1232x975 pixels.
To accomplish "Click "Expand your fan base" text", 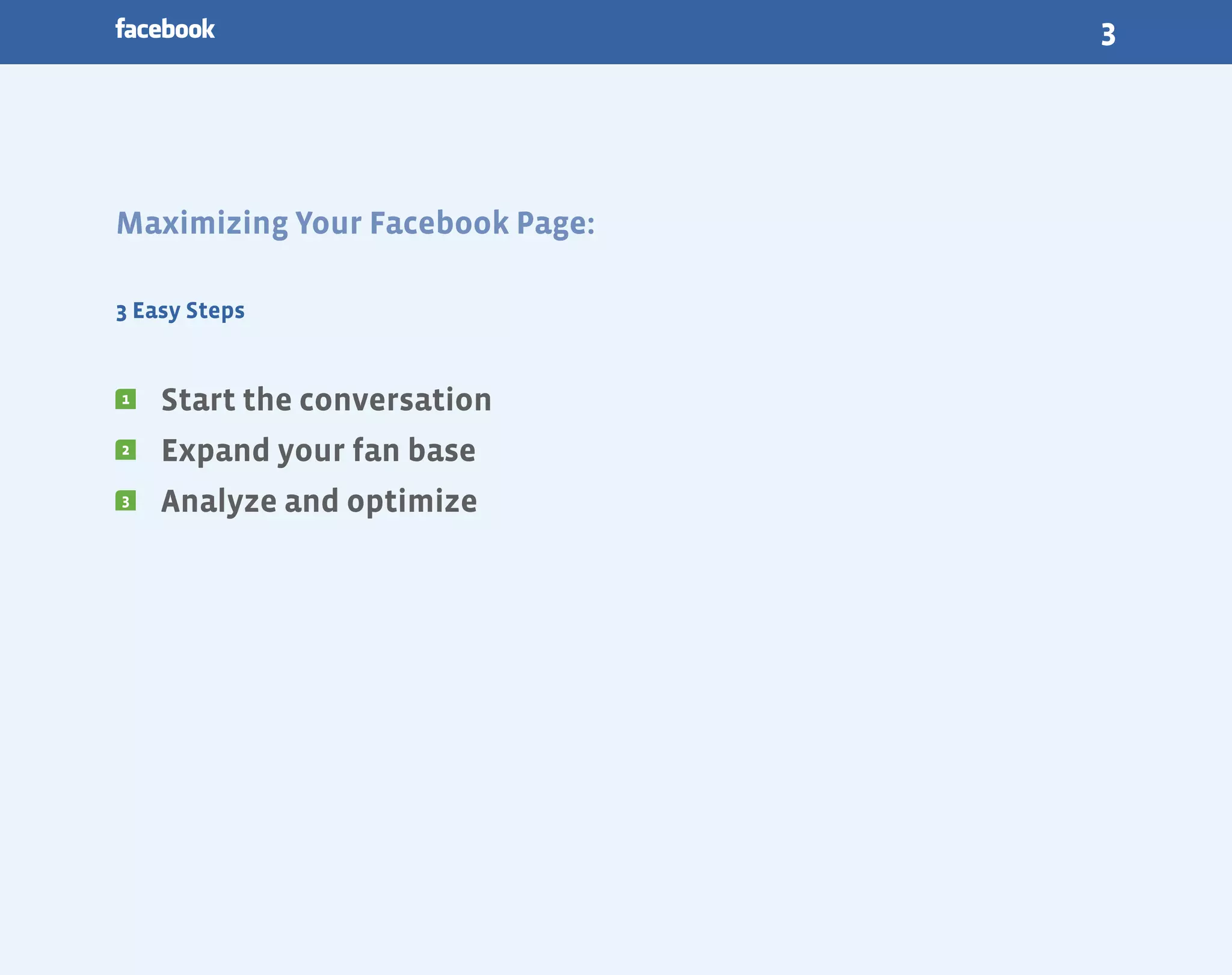I will point(318,451).
